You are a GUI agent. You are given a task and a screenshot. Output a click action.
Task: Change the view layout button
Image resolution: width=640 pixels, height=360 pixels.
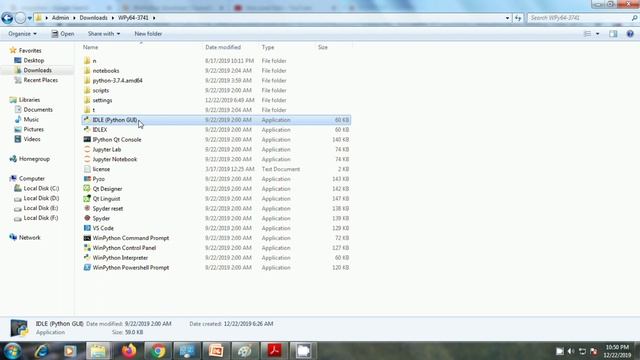[587, 34]
